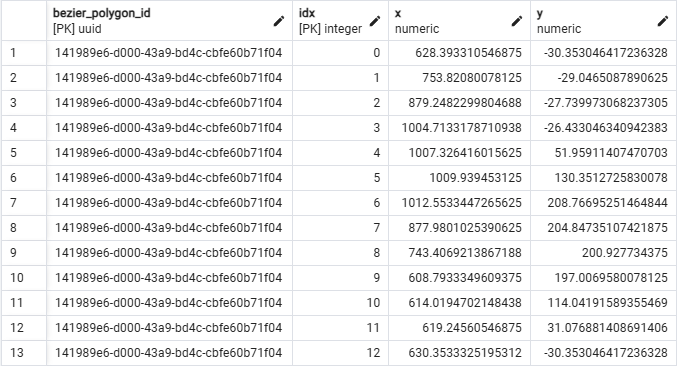Click y cell -29.0465087890625
This screenshot has width=677, height=366.
coord(604,78)
